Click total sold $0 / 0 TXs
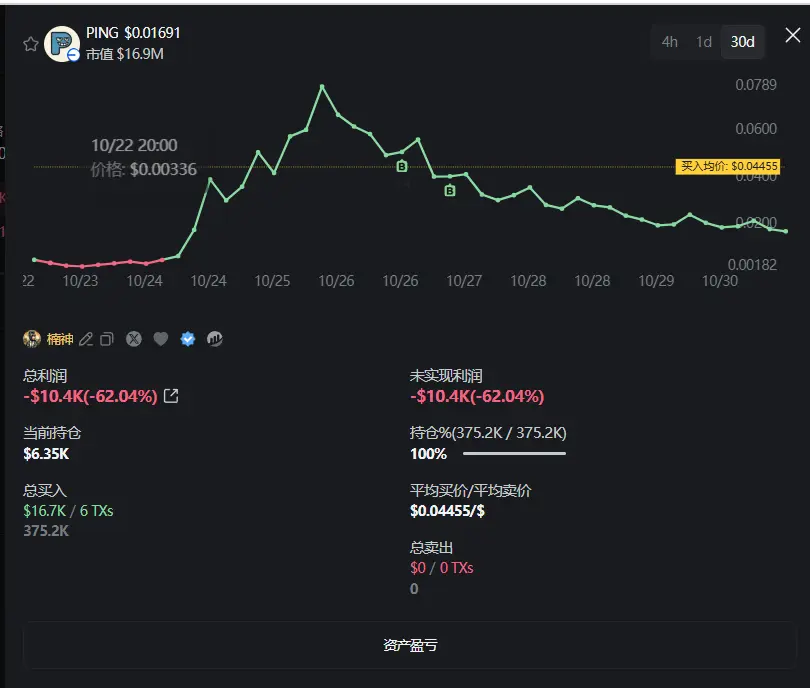 pyautogui.click(x=442, y=568)
